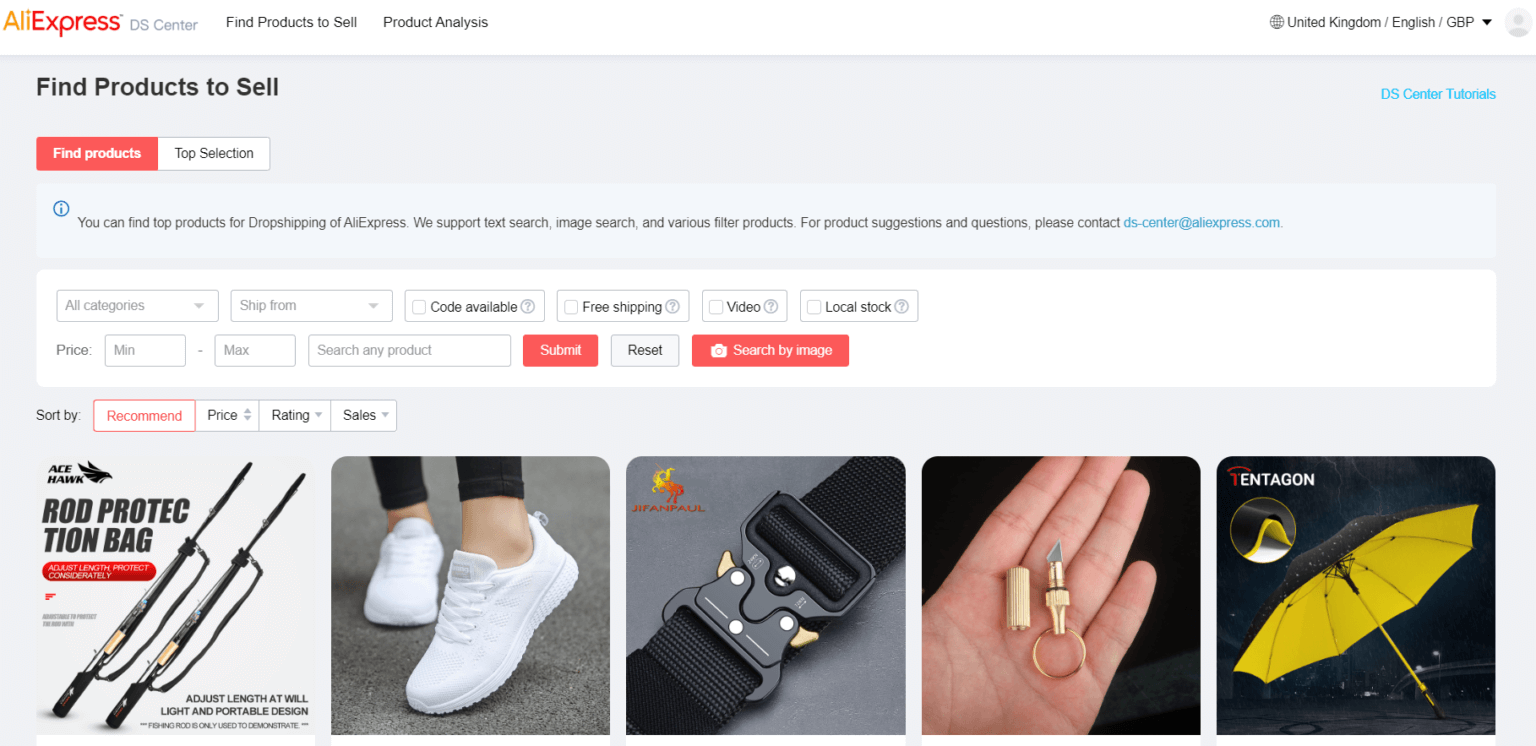Click the help icon beside Free shipping
This screenshot has height=746, width=1536.
672,307
